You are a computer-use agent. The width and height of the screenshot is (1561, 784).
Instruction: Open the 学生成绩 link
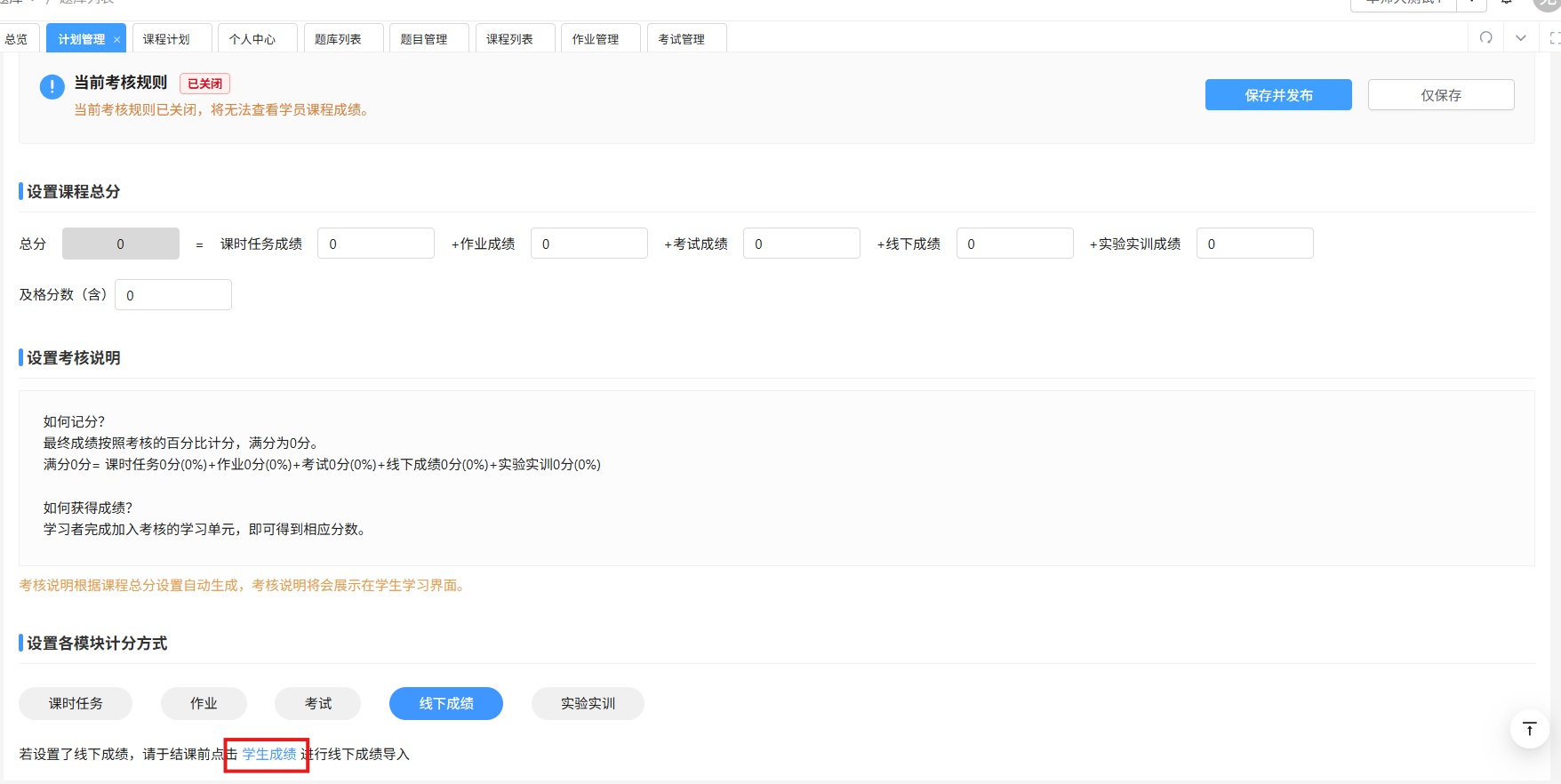pyautogui.click(x=269, y=754)
